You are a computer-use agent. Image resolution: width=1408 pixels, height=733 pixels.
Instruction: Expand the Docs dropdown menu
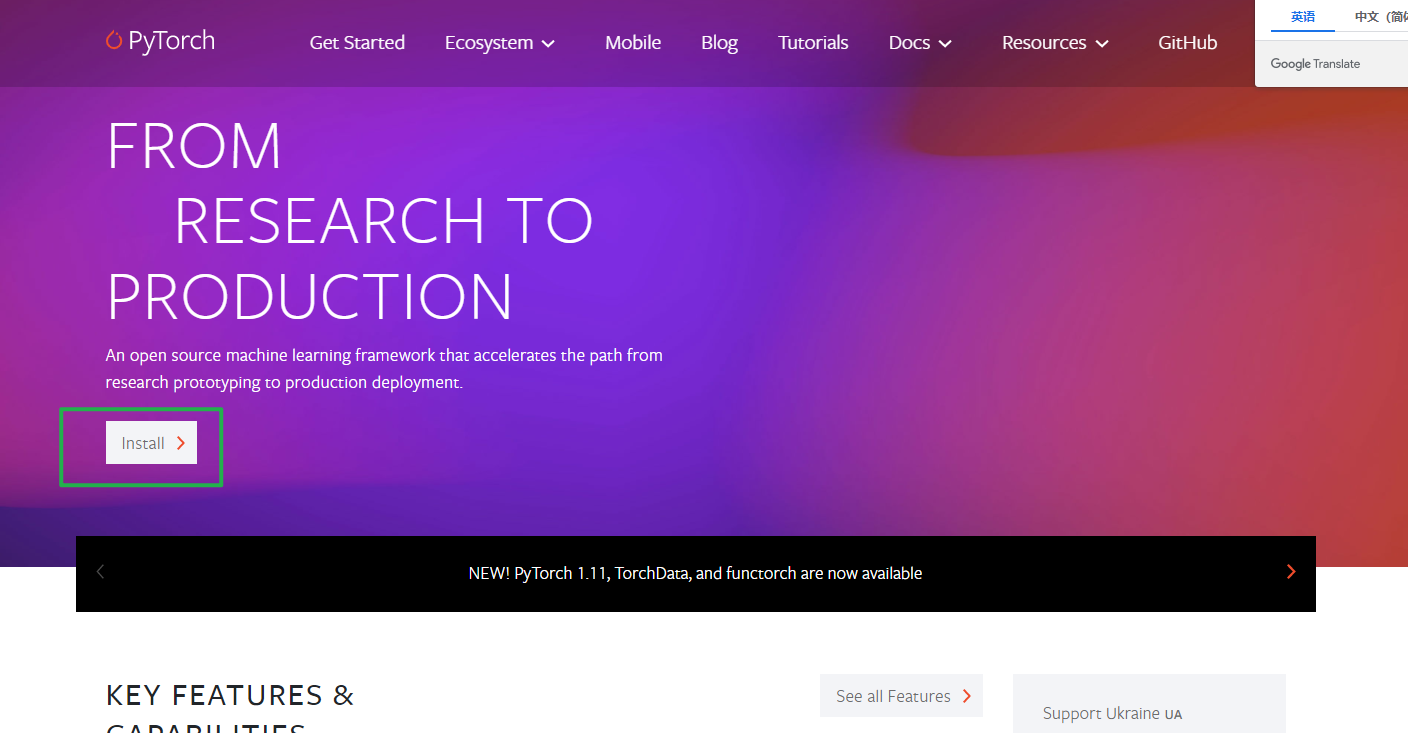[920, 43]
